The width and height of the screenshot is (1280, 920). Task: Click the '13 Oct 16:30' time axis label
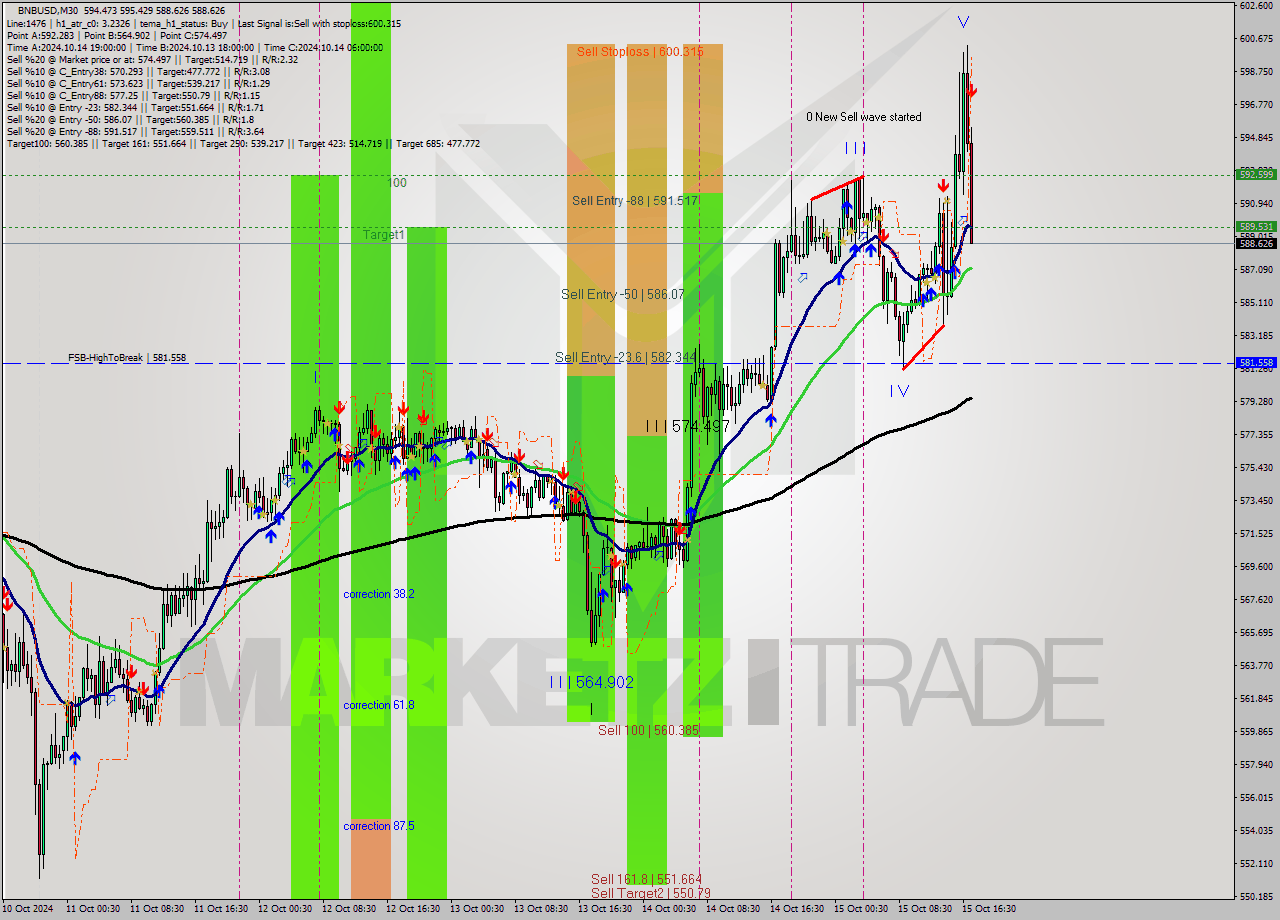pos(605,909)
